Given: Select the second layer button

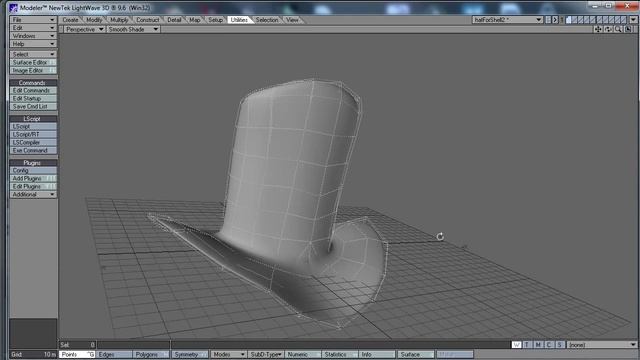Looking at the screenshot, I should [x=574, y=20].
